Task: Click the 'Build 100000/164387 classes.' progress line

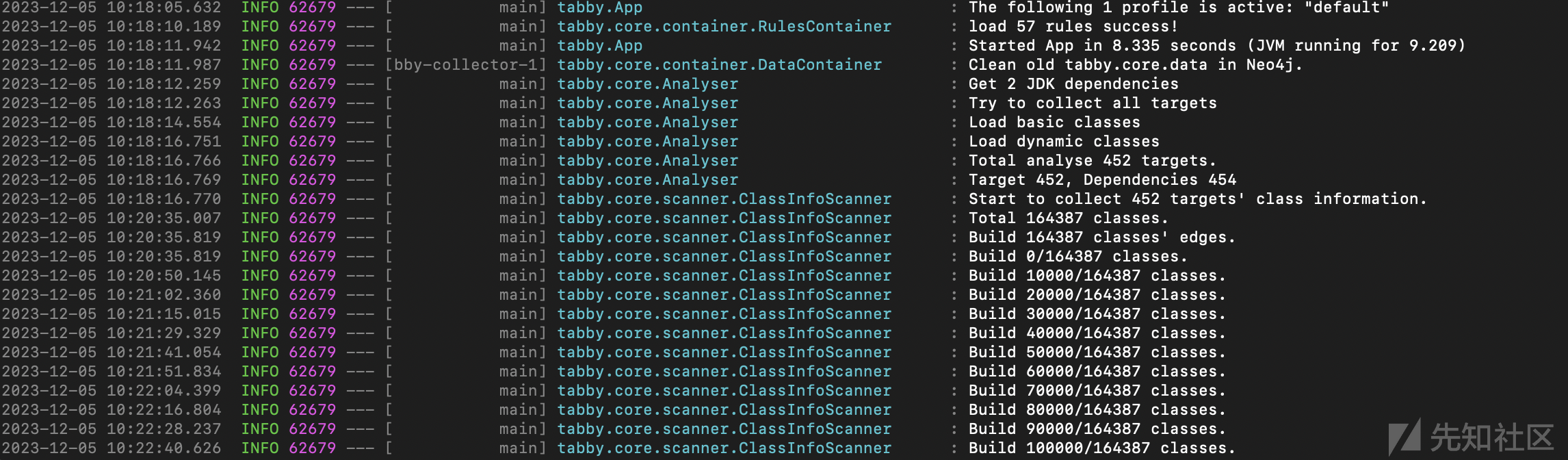Action: pyautogui.click(x=1101, y=448)
